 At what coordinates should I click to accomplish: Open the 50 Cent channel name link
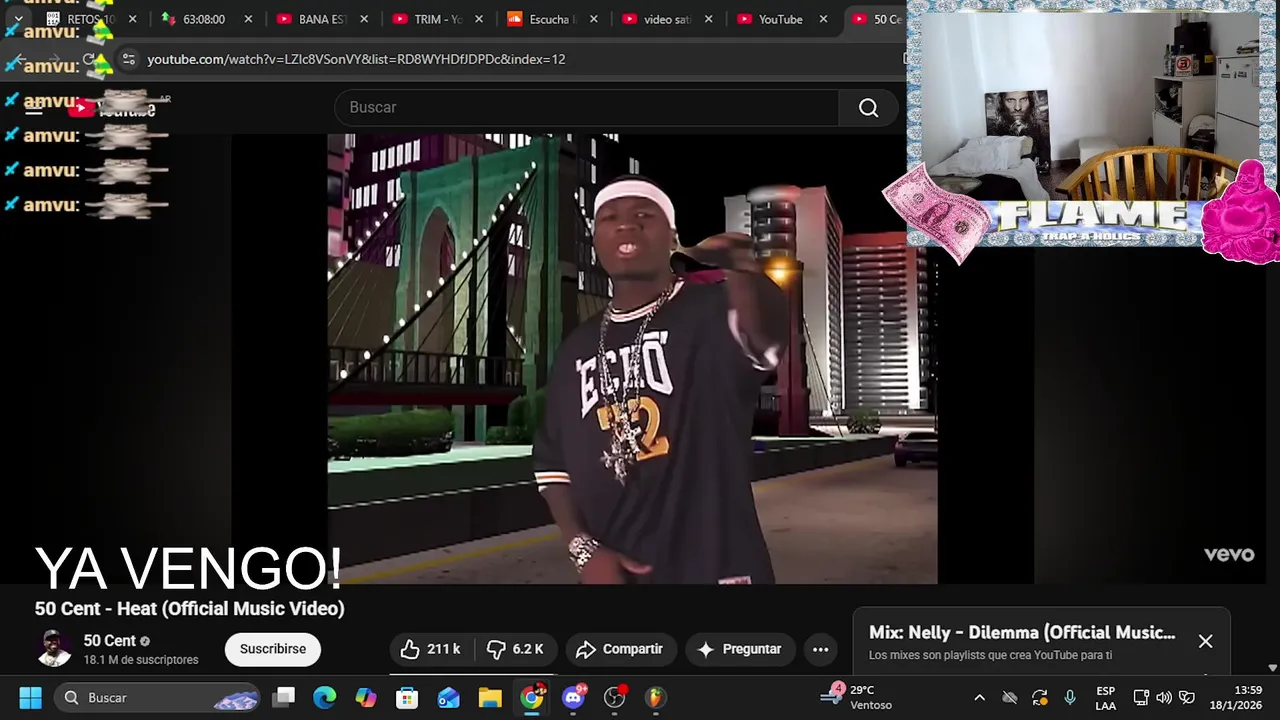[109, 641]
